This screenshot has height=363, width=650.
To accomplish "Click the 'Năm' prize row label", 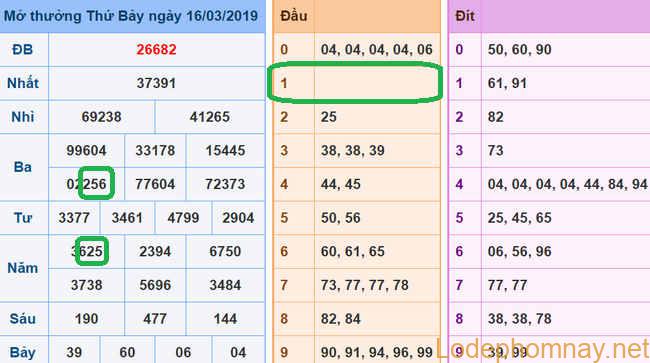I will tap(23, 268).
